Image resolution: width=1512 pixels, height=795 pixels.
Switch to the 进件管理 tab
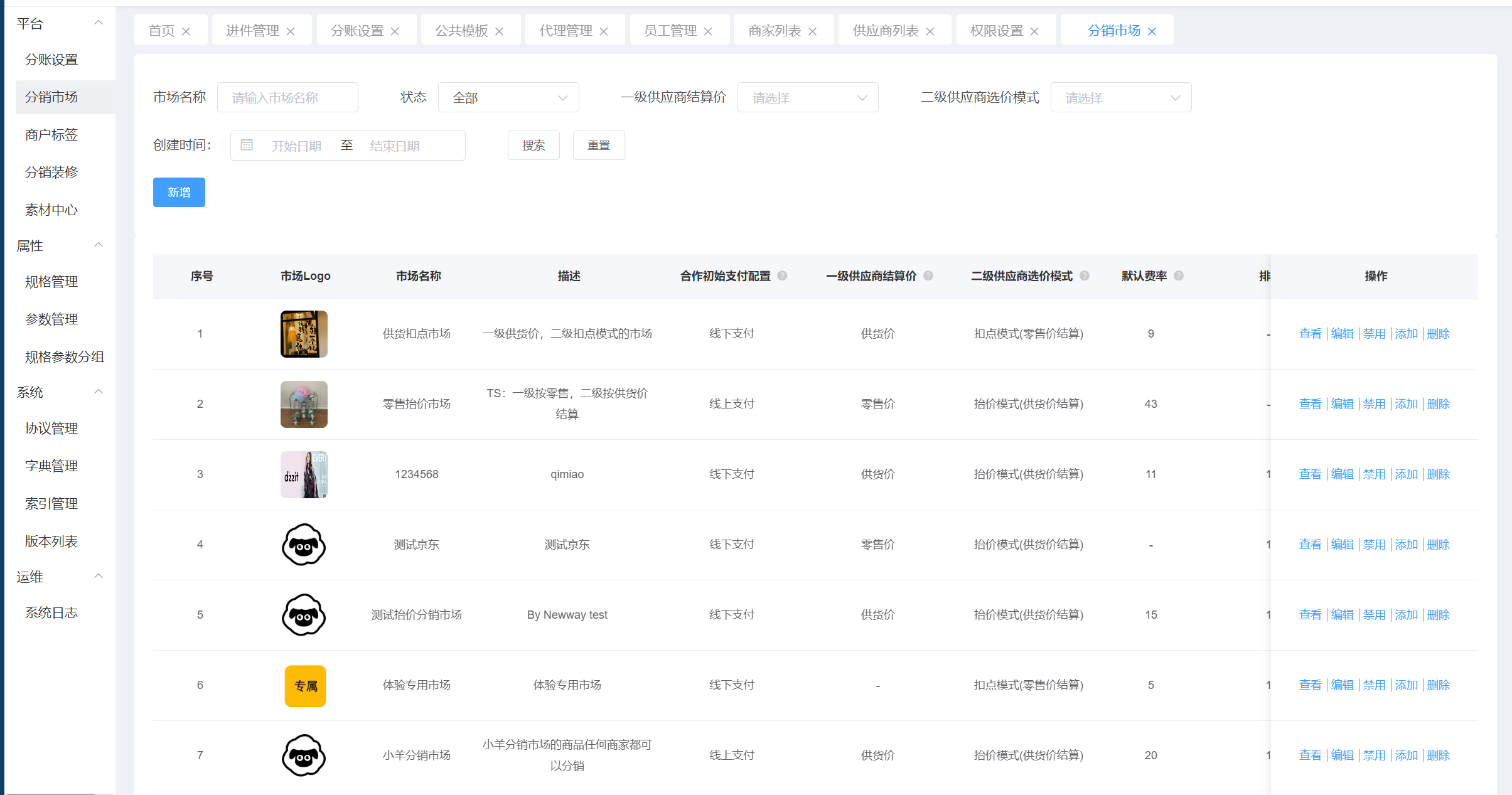click(x=252, y=31)
